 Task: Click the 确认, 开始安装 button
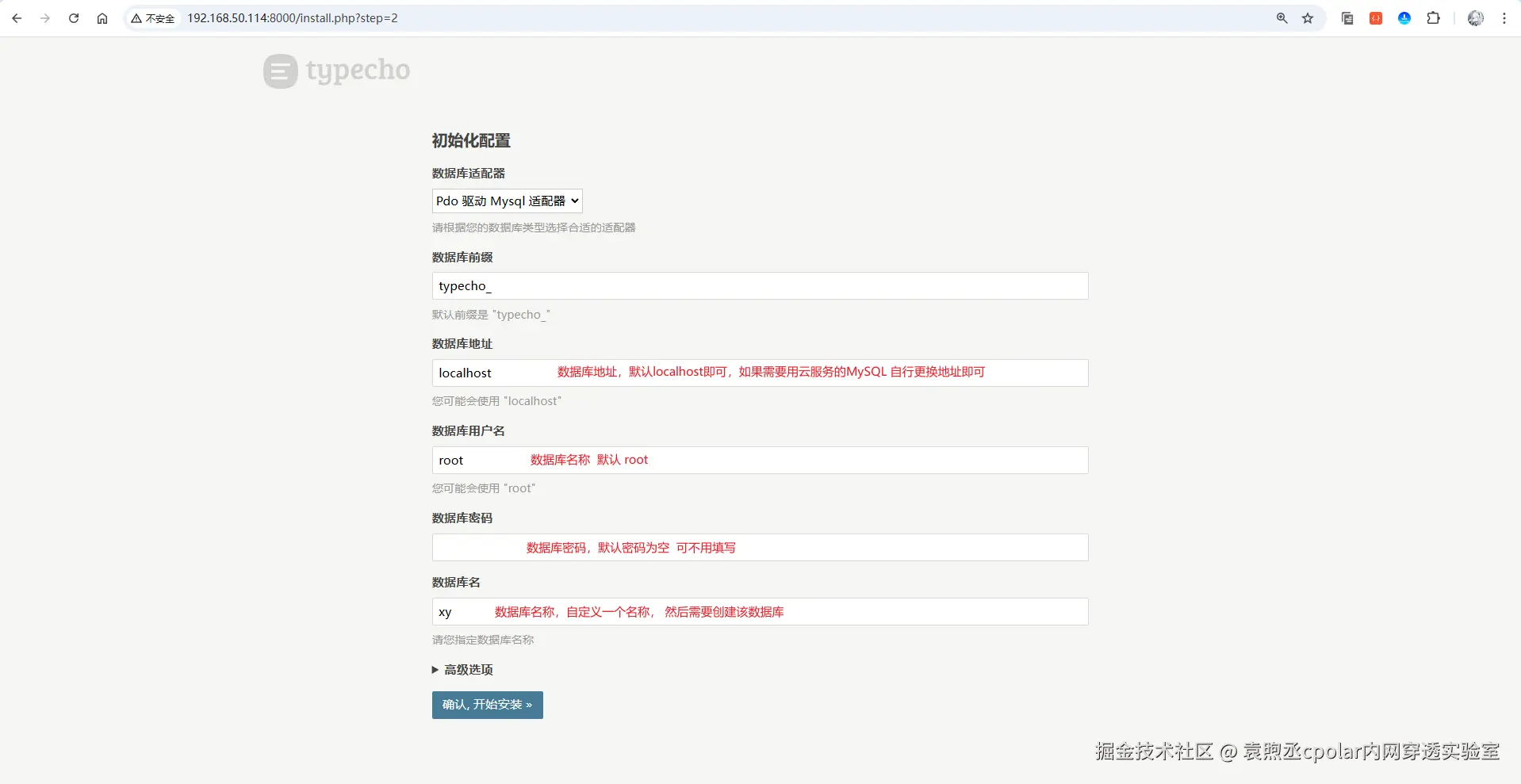point(488,705)
